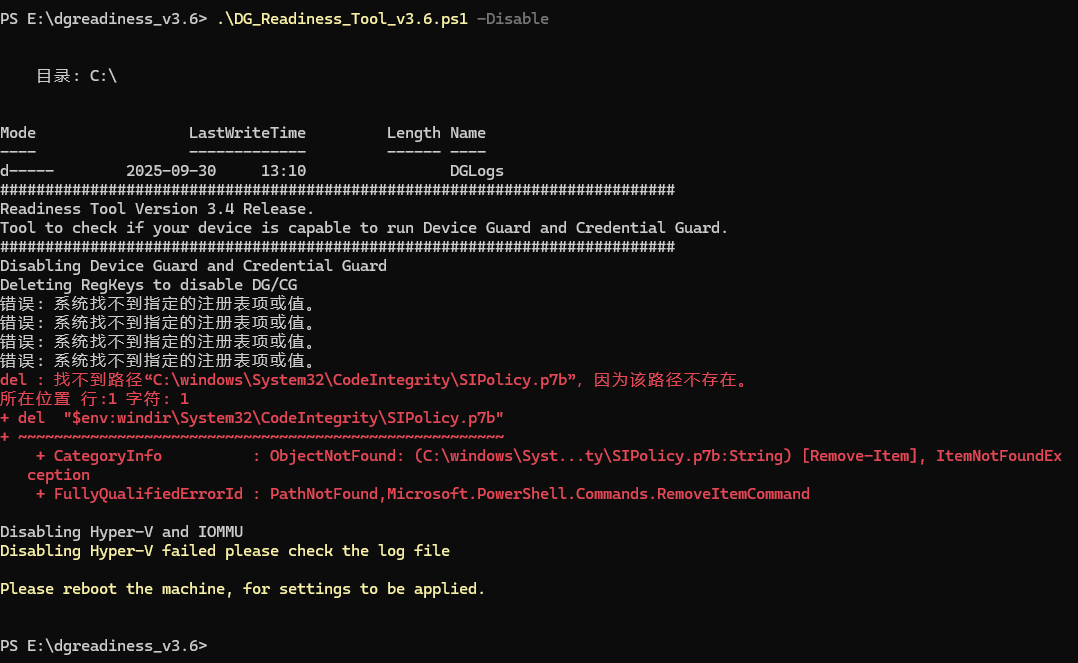Click the Disabling Hyper-V and IOMMU line
Image resolution: width=1078 pixels, height=663 pixels.
(x=121, y=532)
